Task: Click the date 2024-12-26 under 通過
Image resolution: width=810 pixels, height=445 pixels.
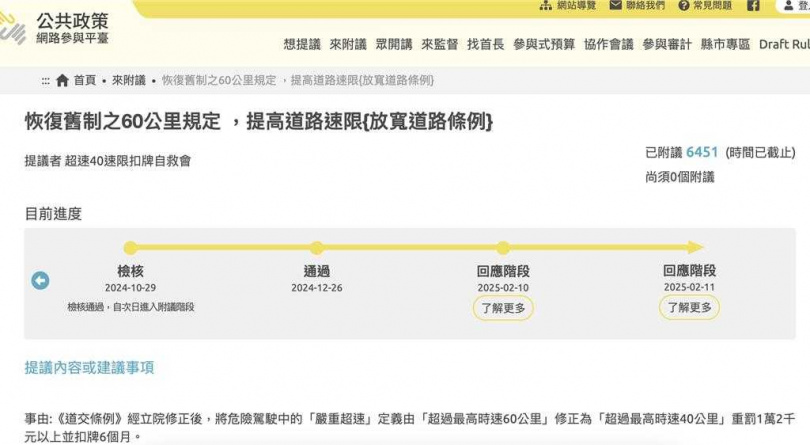Action: (317, 288)
